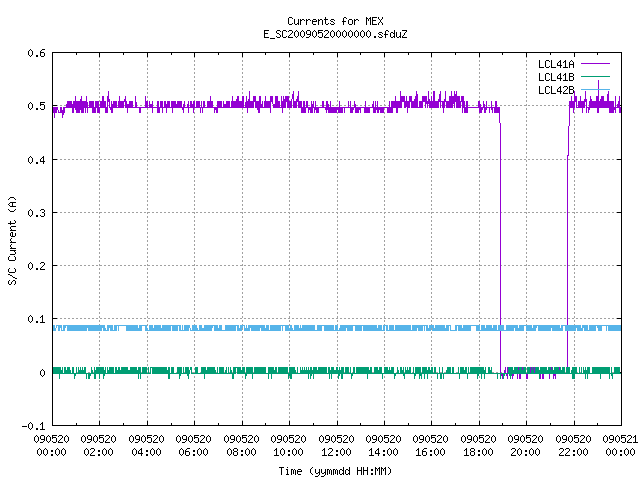Click the 0.3 y-axis tick value
The height and width of the screenshot is (480, 640).
37,213
